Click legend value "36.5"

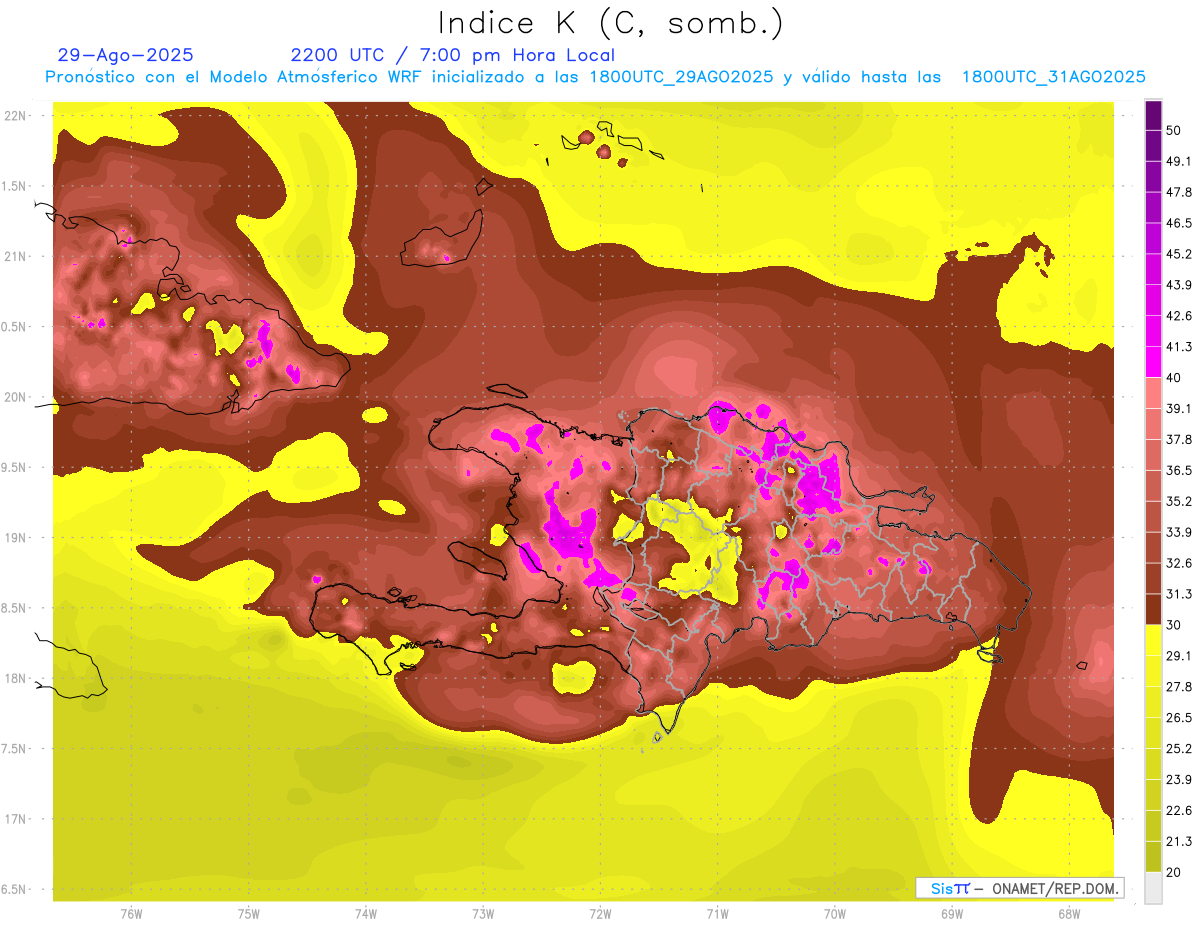coord(1178,470)
